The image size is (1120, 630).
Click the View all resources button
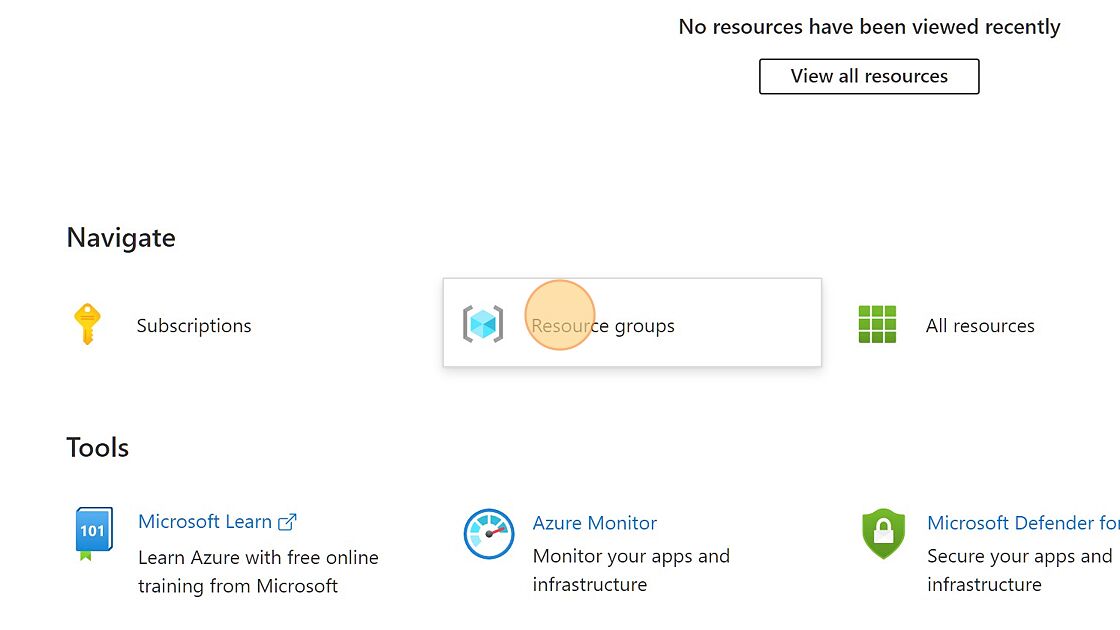pos(869,76)
